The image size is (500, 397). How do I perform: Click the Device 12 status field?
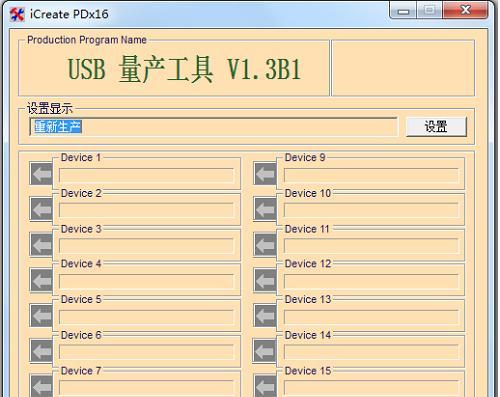tap(371, 281)
